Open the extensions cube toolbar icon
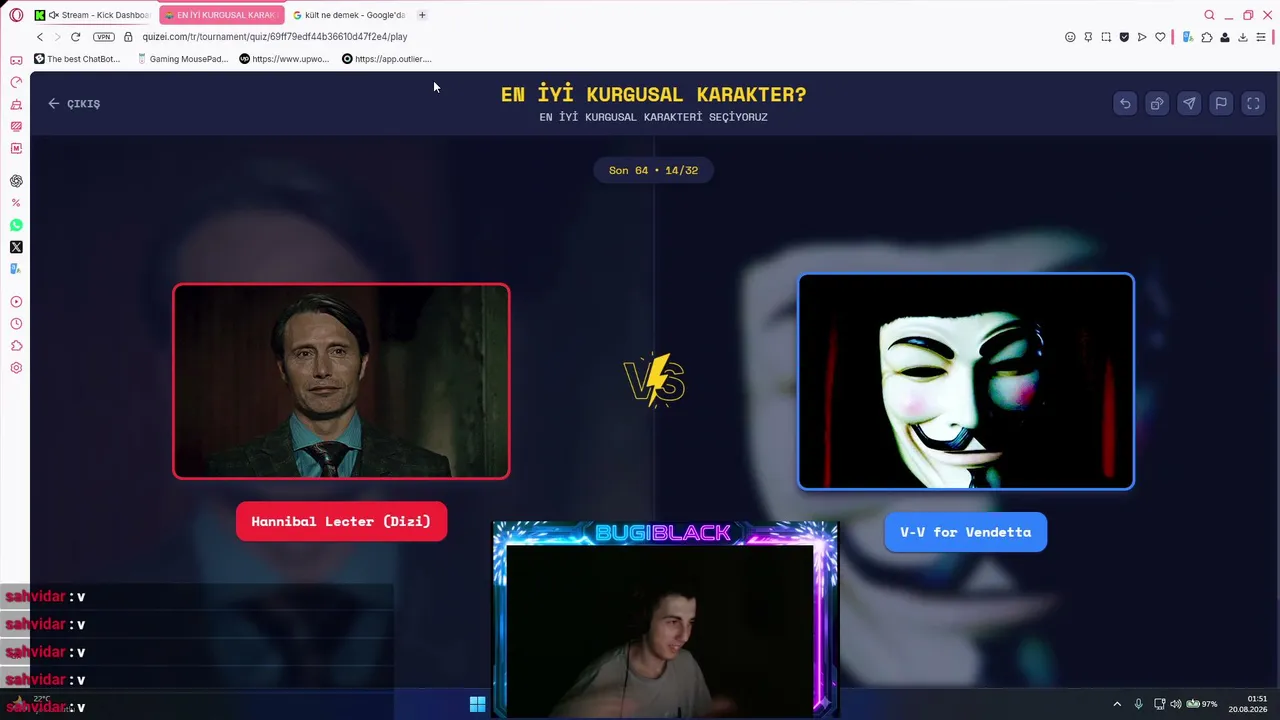 (1207, 37)
